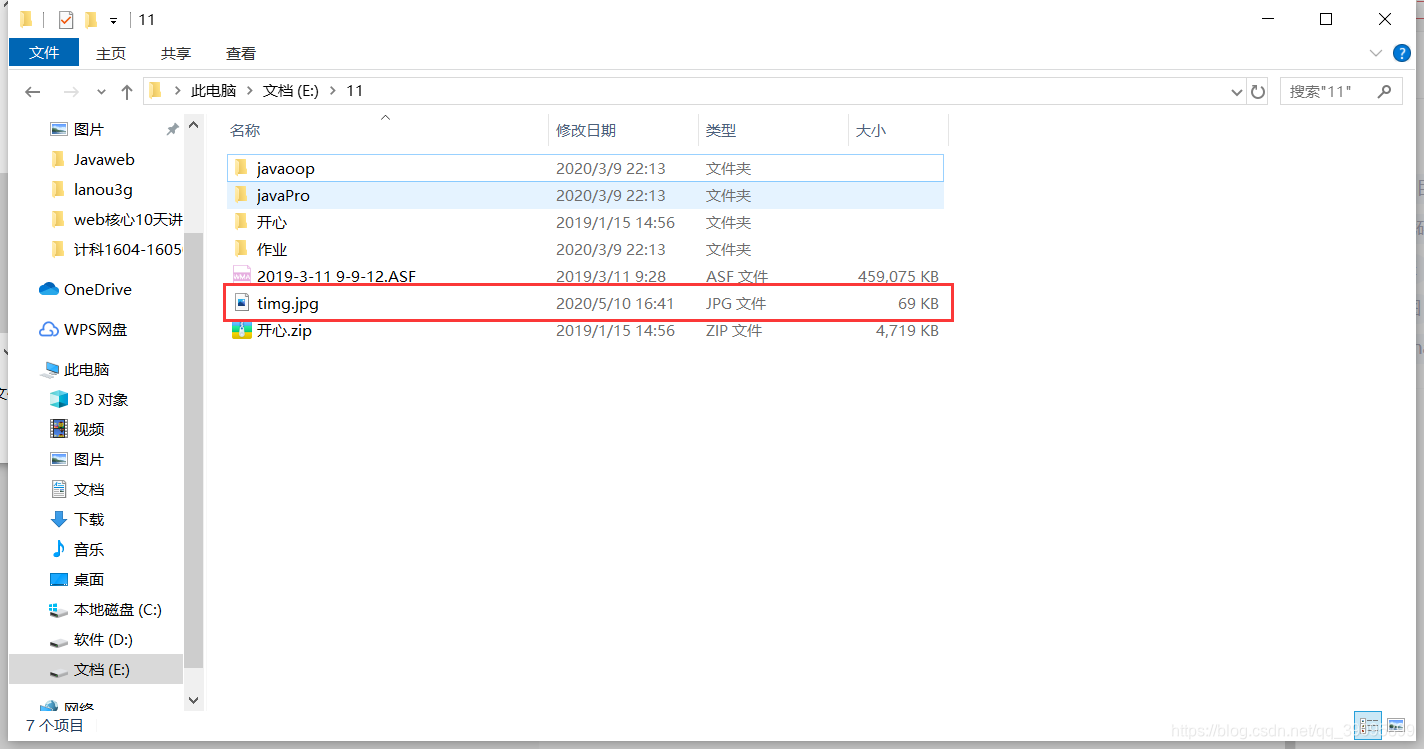Screen dimensions: 1424x749
Task: Open lanou3g folder in sidebar
Action: (x=103, y=190)
